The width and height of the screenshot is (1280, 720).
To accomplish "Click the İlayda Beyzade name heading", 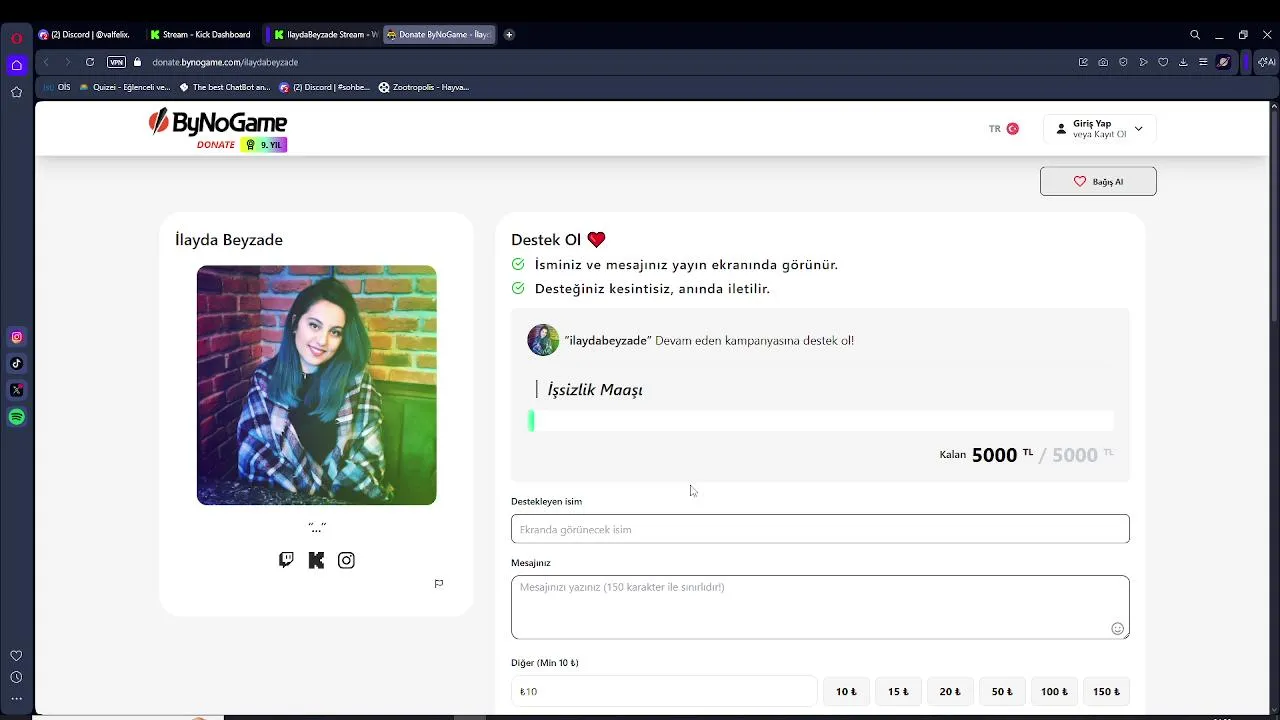I will click(x=229, y=240).
